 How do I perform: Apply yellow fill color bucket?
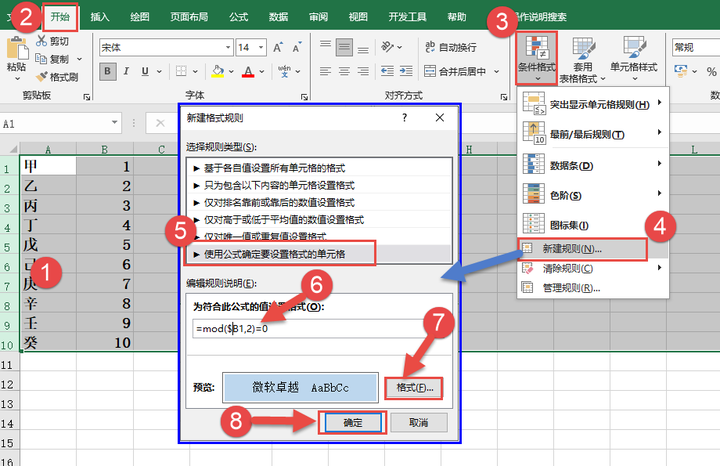(218, 71)
